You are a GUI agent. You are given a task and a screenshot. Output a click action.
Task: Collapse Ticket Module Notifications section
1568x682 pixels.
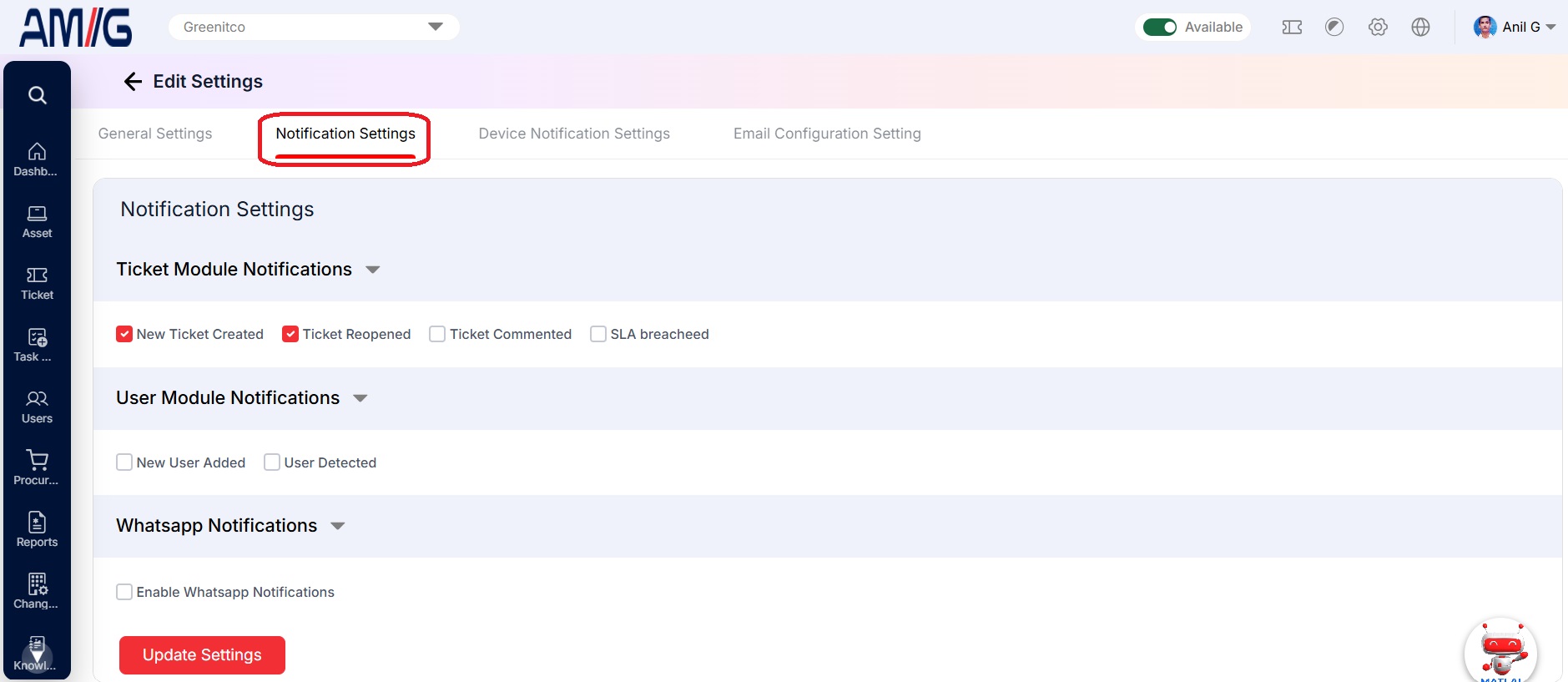click(x=373, y=270)
